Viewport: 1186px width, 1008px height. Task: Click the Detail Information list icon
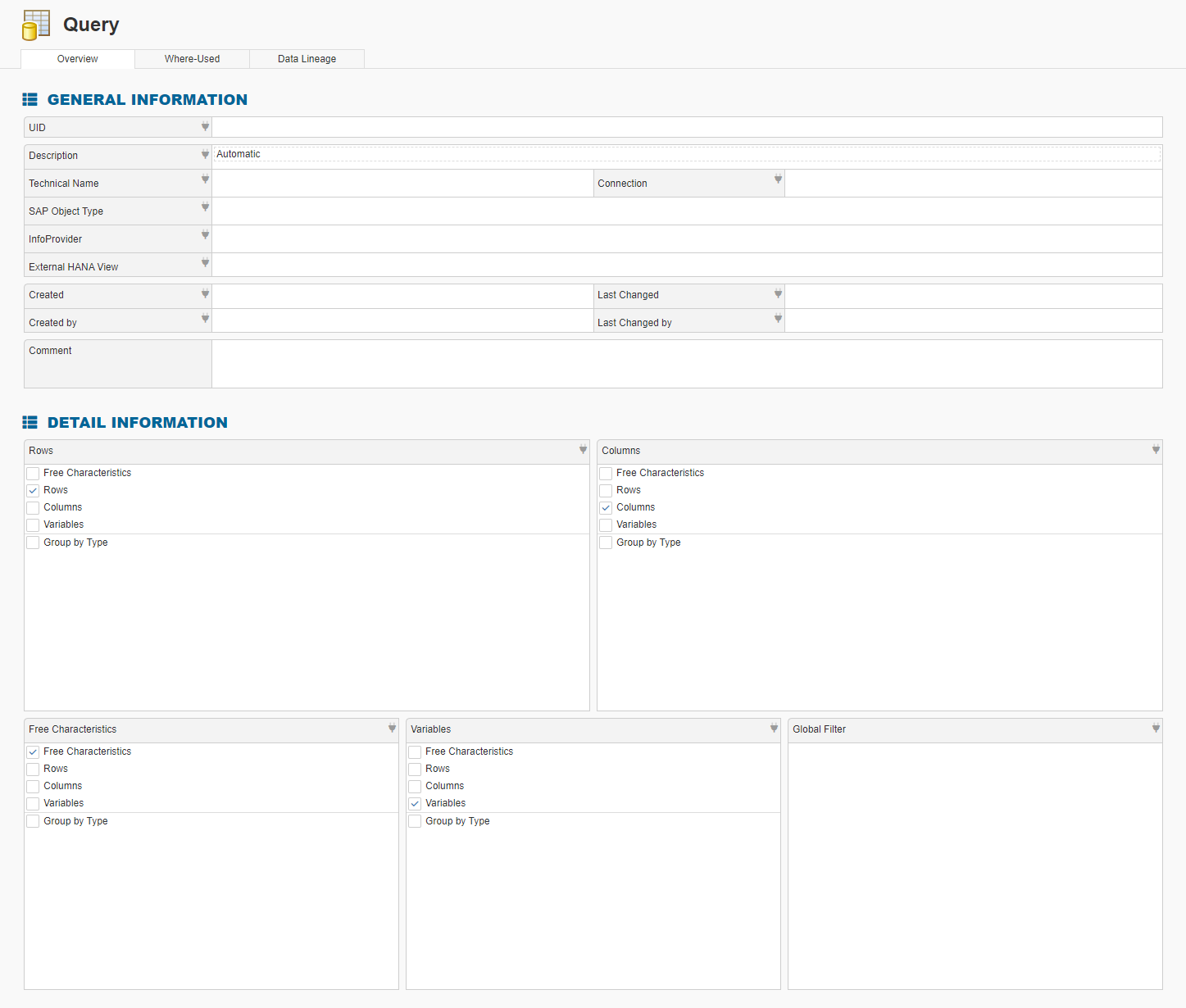[30, 423]
